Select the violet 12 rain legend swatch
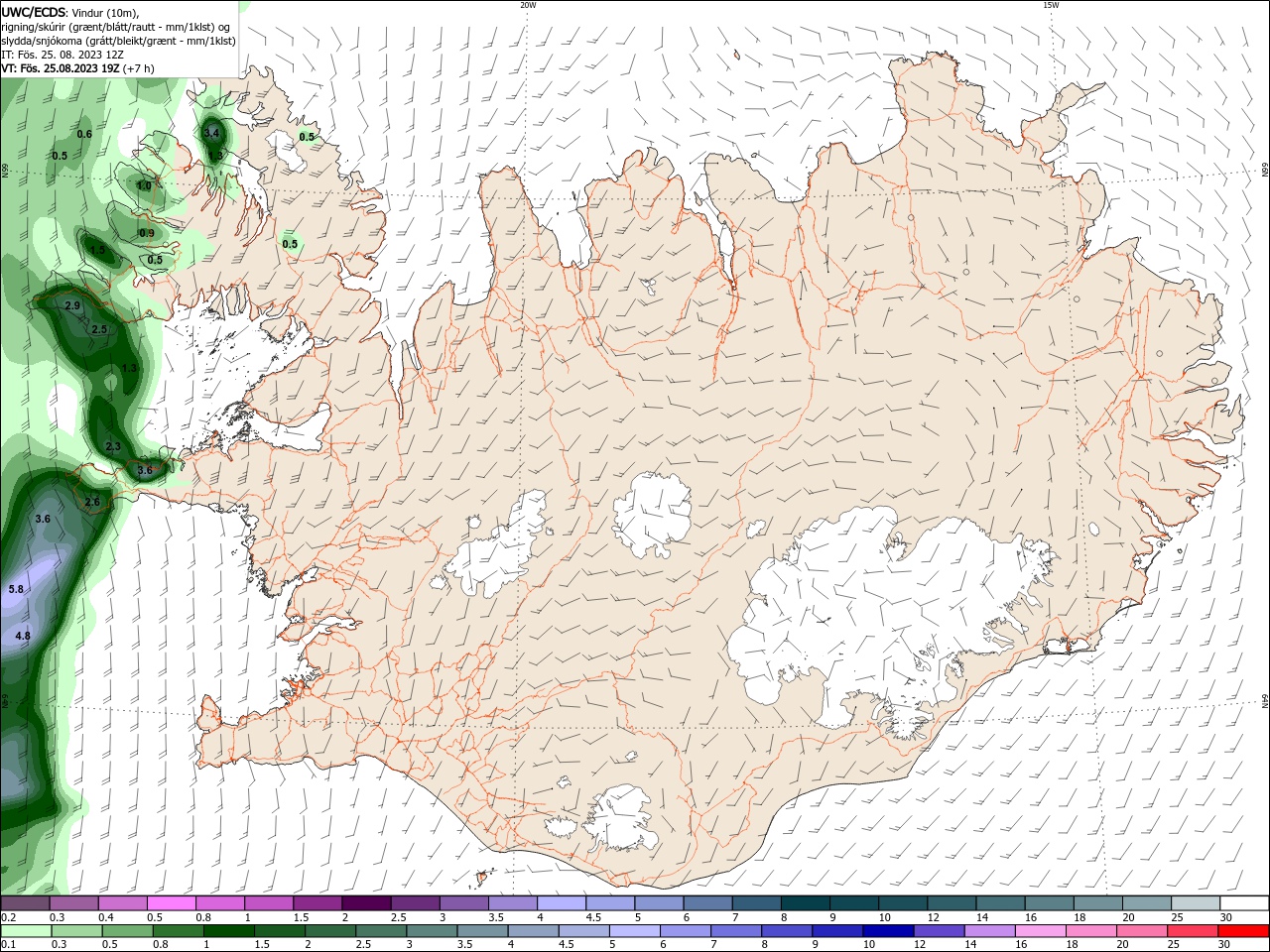 click(939, 931)
